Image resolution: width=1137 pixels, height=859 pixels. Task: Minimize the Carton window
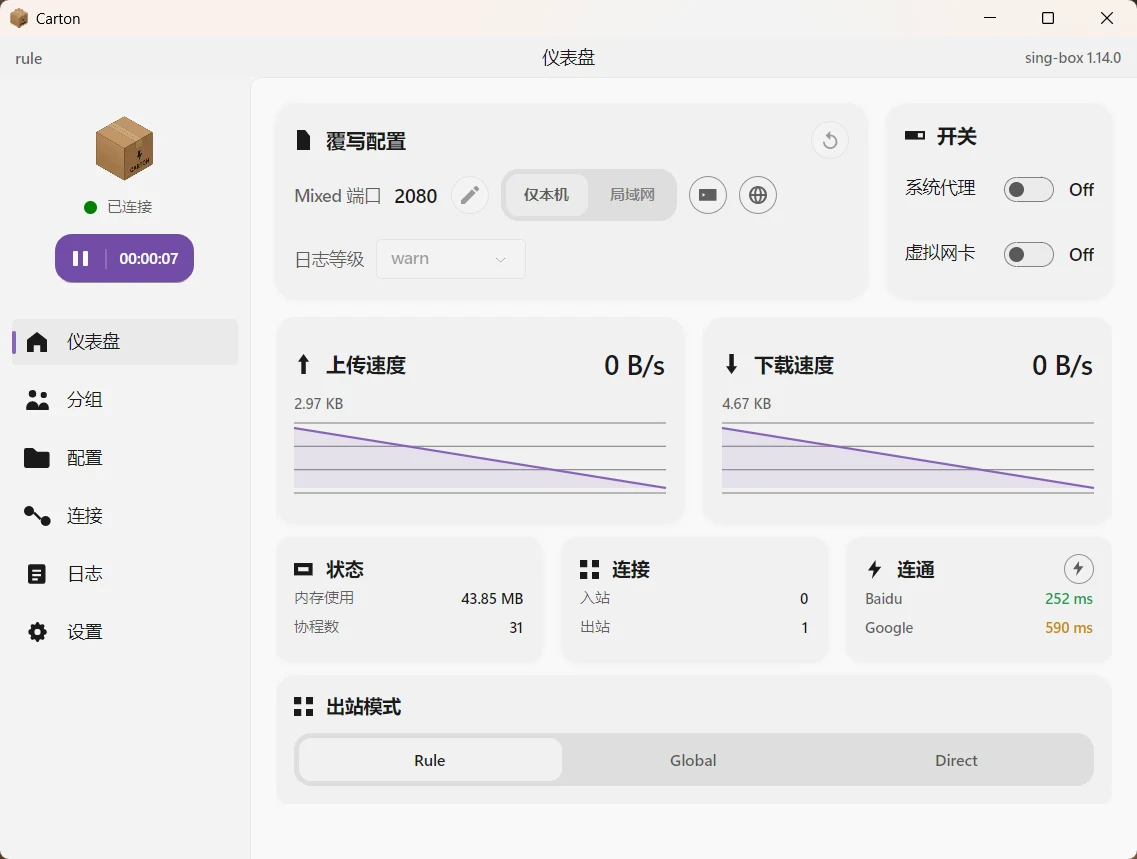pyautogui.click(x=990, y=18)
